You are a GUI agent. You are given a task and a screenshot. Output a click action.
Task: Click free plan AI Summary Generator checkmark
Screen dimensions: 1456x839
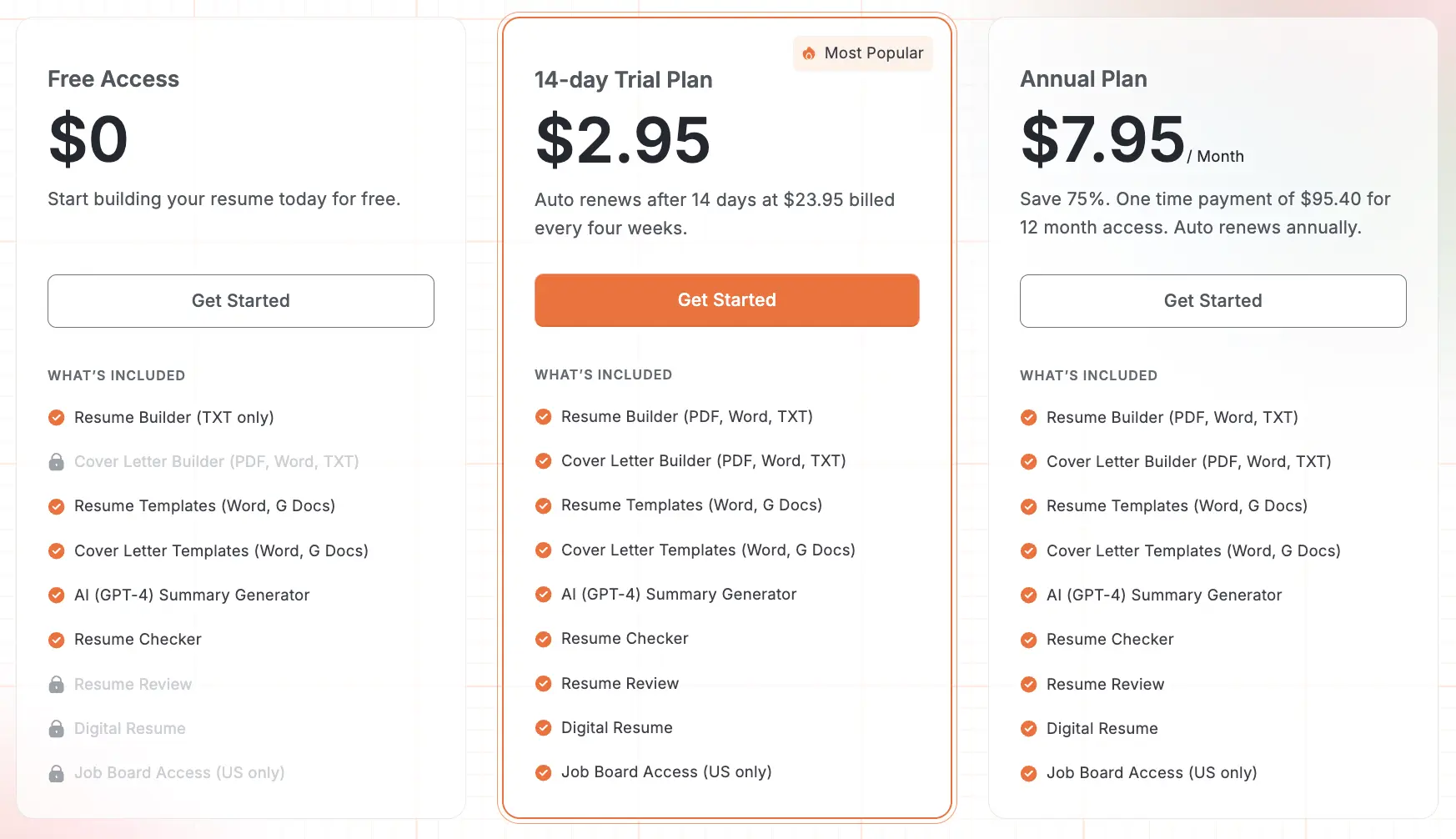coord(57,595)
